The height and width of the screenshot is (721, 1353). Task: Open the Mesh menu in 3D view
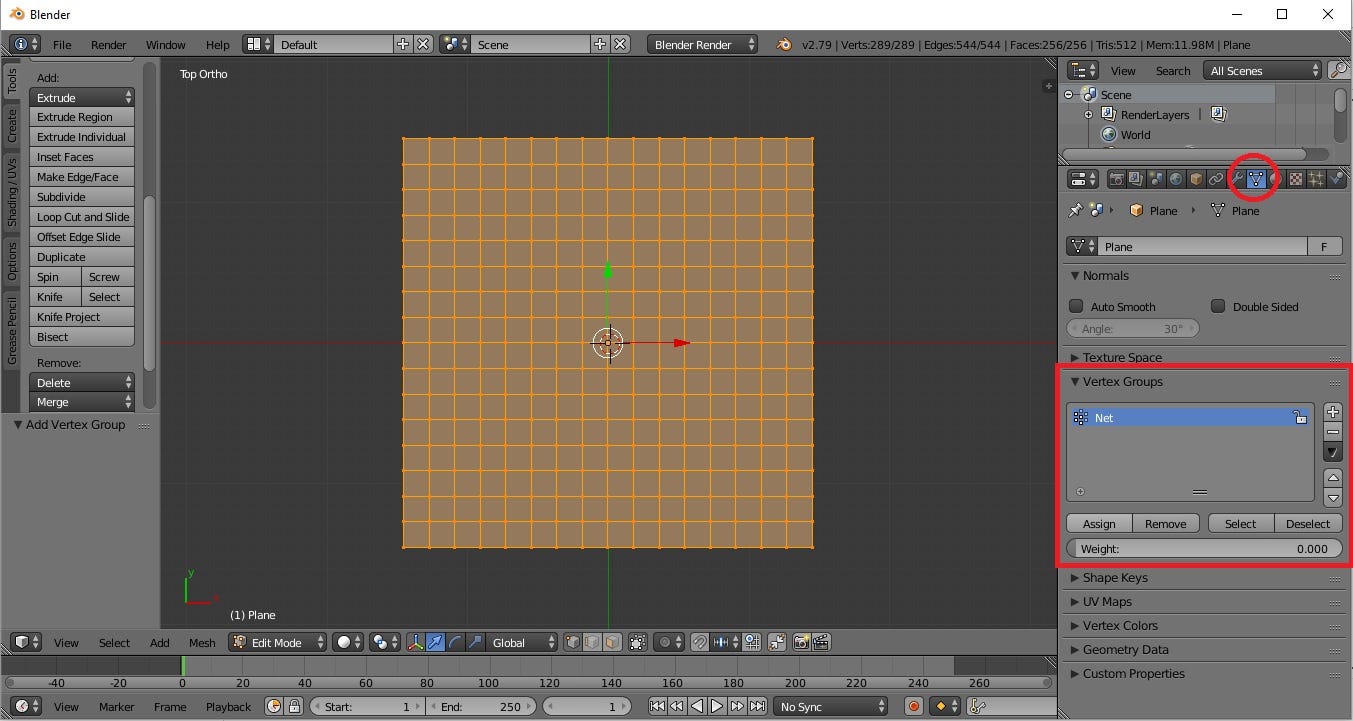coord(202,642)
